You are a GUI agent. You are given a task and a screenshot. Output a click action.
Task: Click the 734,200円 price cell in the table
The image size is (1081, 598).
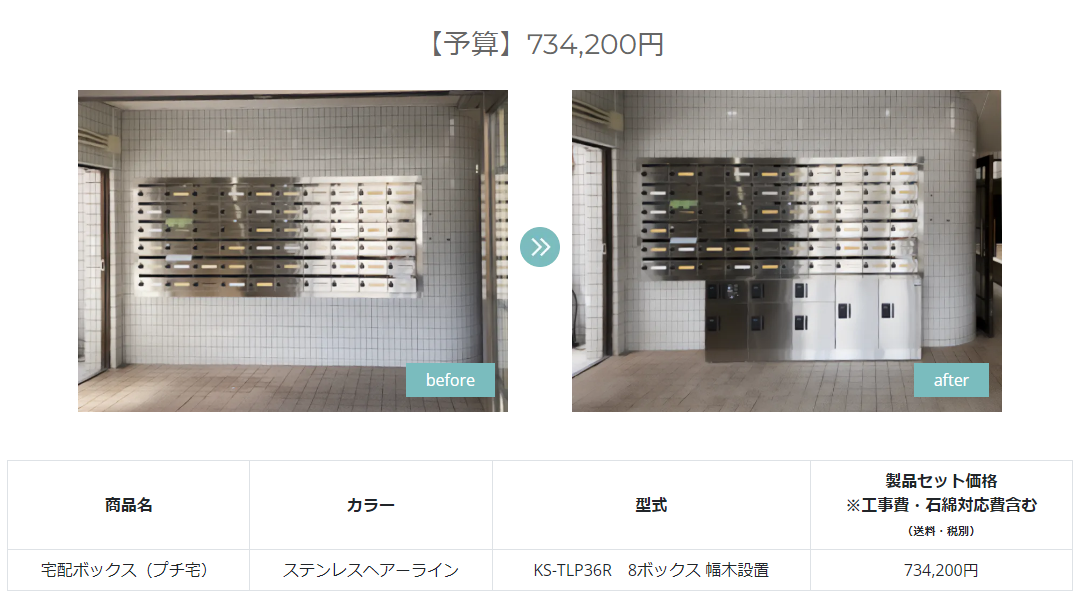(x=941, y=570)
